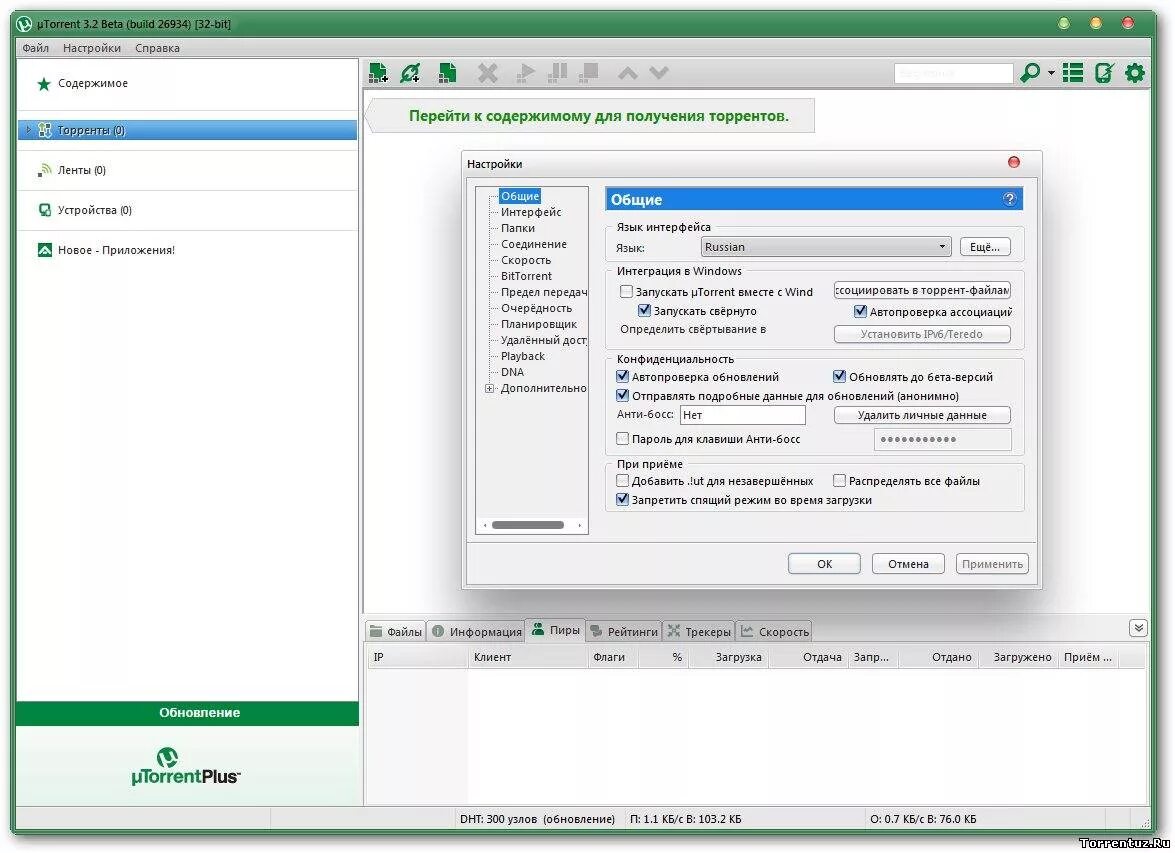The image size is (1175, 853).
Task: Click the RSS icon beside Ленты
Action: click(44, 170)
